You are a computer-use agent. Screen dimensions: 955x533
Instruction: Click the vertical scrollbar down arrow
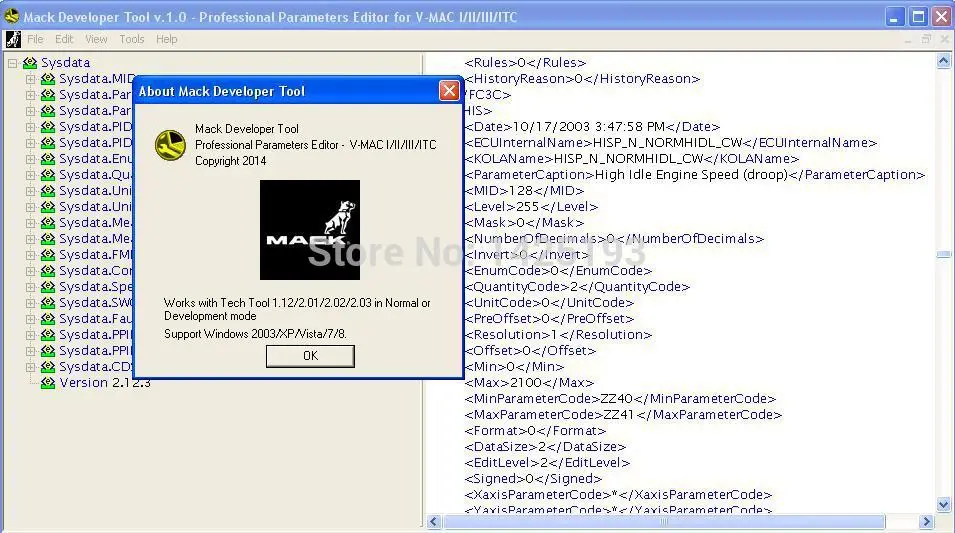tap(943, 504)
